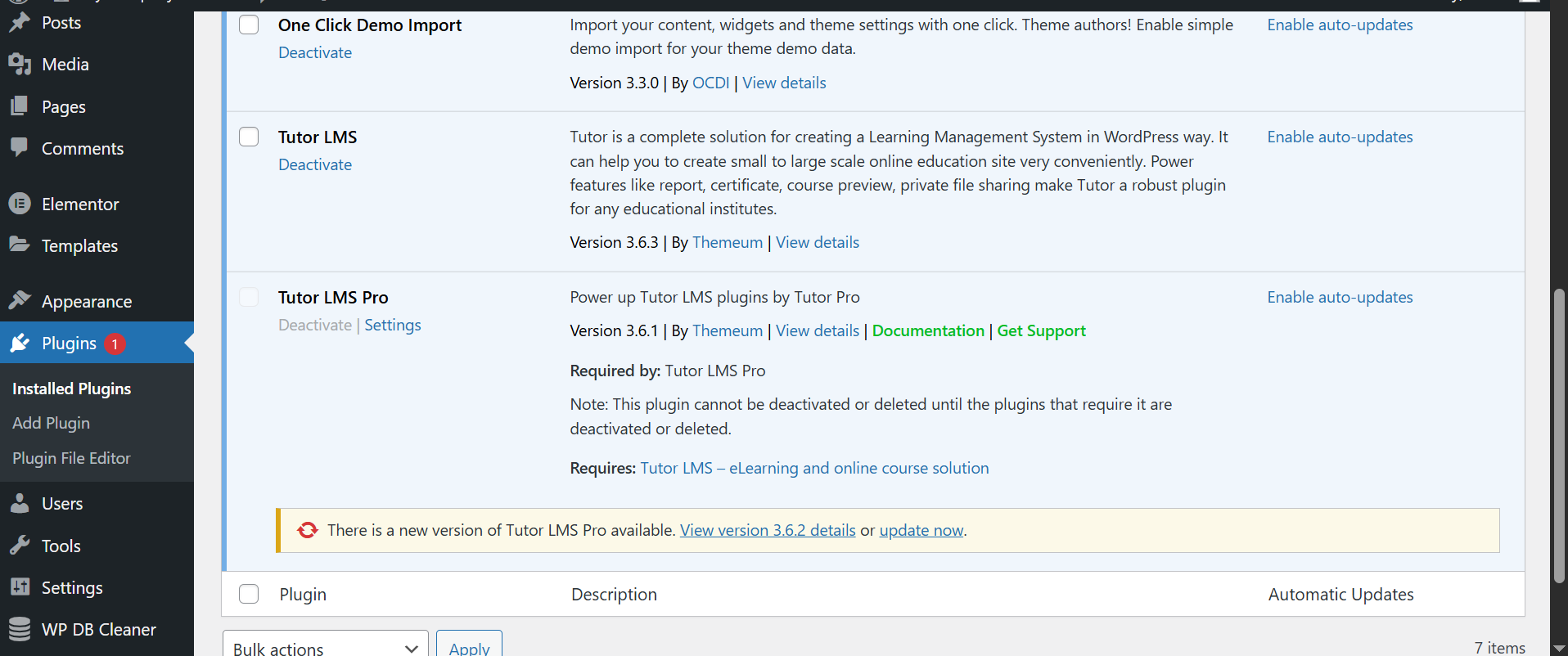Click the Templates folder icon
1568x656 pixels.
click(20, 245)
